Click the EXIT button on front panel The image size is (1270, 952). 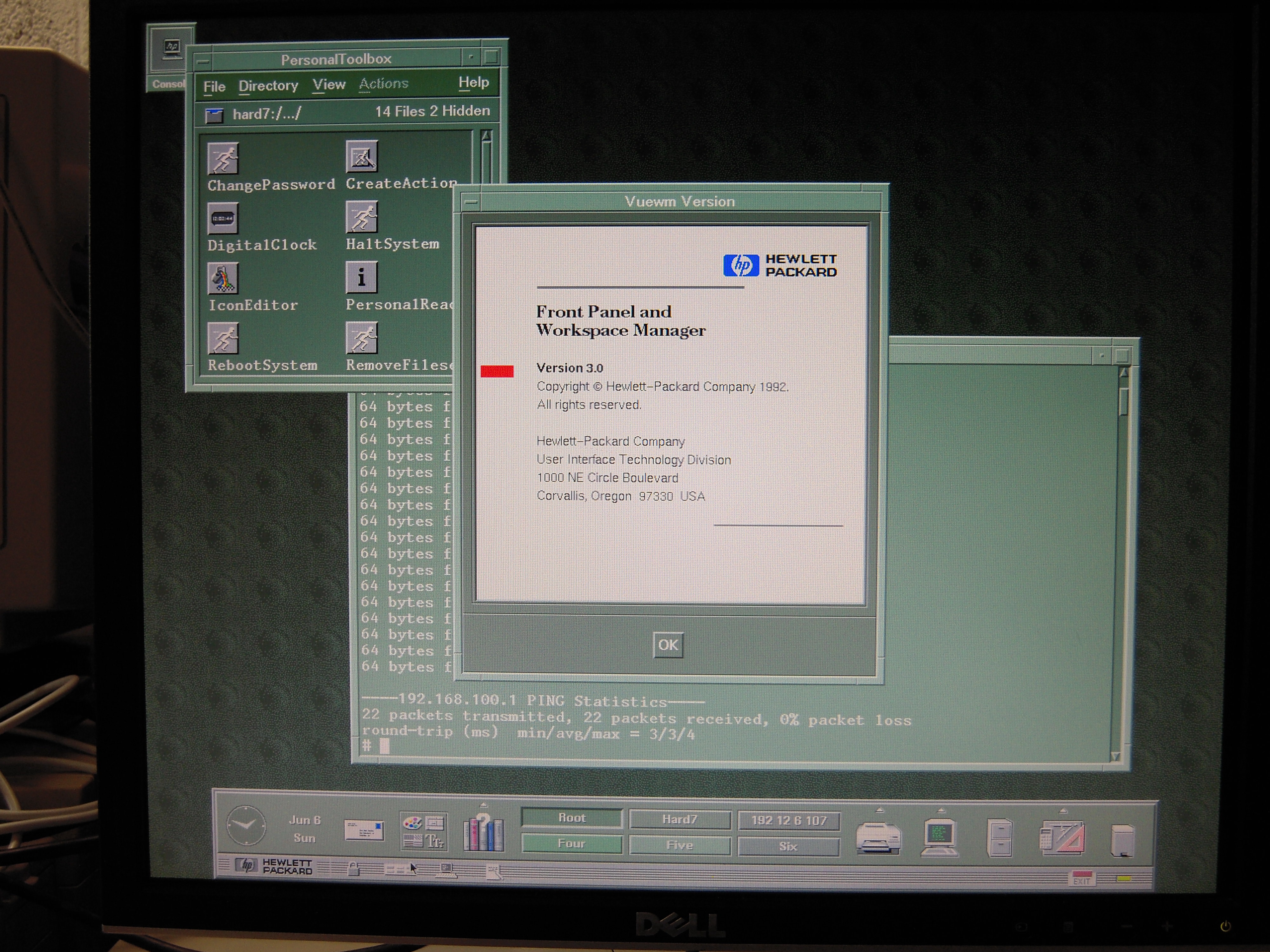click(1082, 879)
